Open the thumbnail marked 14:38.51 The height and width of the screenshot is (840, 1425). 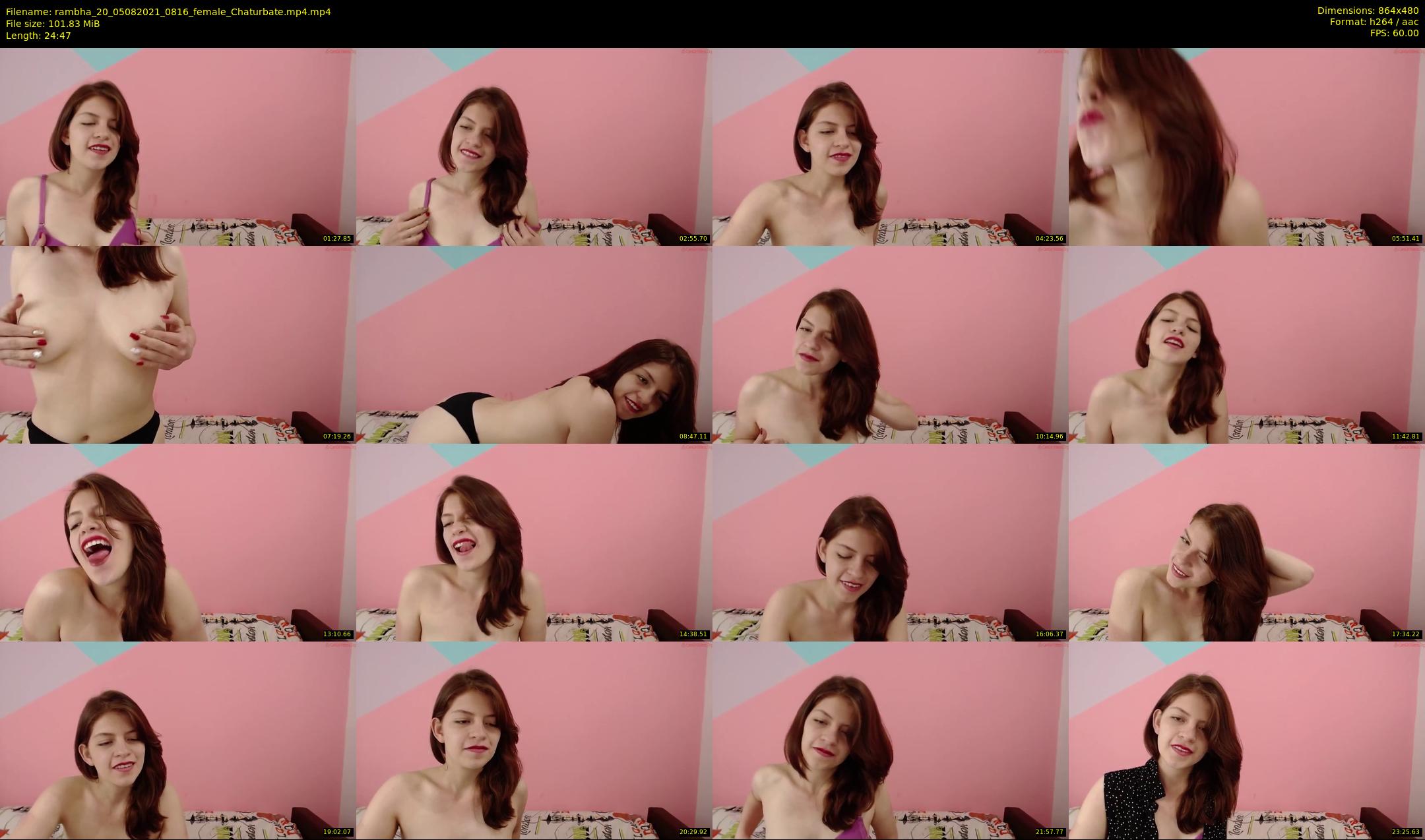[534, 542]
